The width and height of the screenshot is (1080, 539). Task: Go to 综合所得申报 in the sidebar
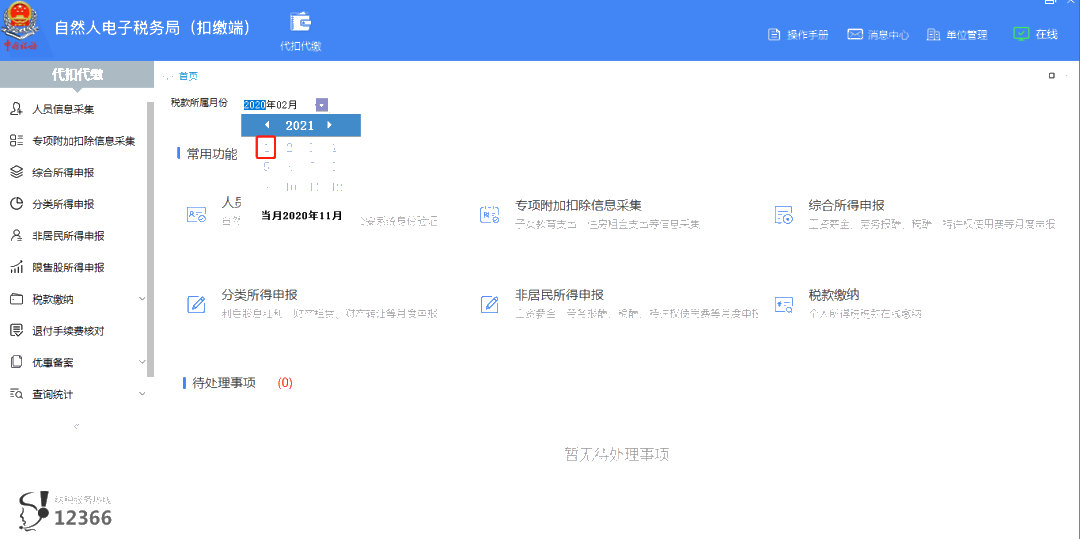coord(63,172)
